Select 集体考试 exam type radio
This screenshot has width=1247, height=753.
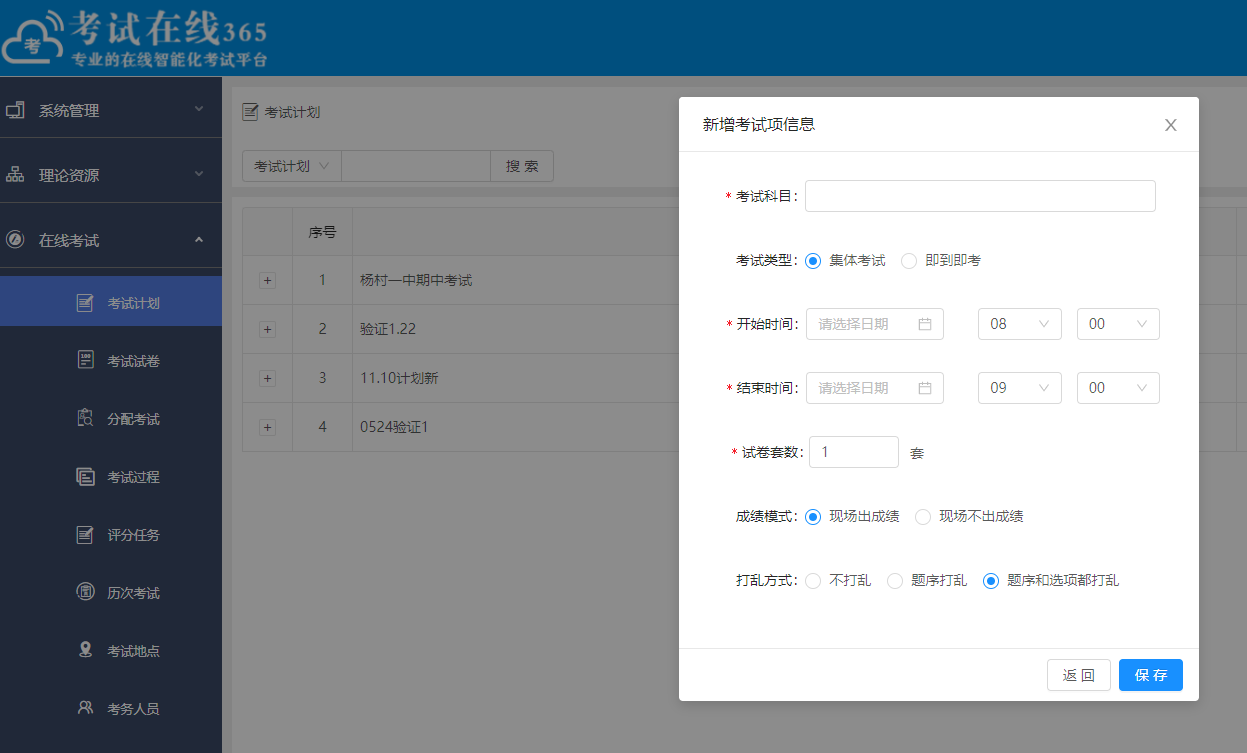(x=813, y=261)
